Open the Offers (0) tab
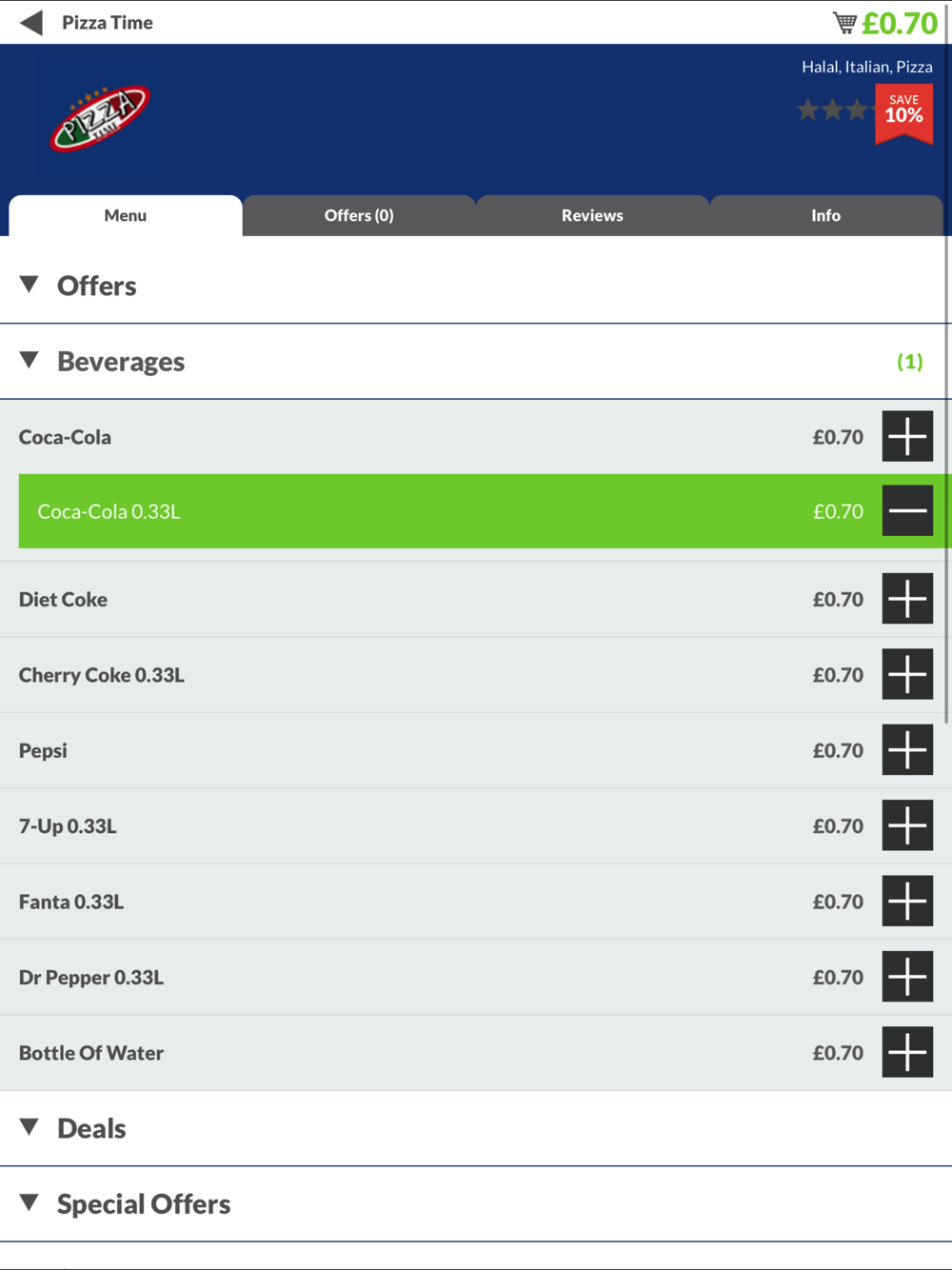Screen dimensions: 952x1270 (359, 215)
